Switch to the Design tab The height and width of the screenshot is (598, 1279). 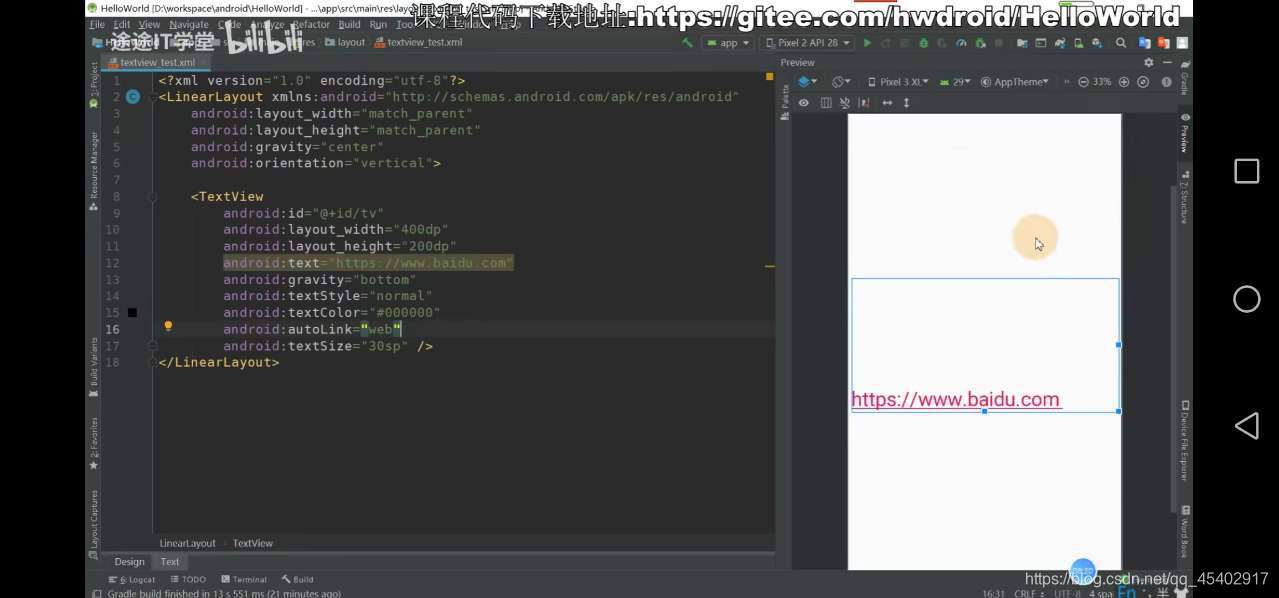tap(129, 562)
